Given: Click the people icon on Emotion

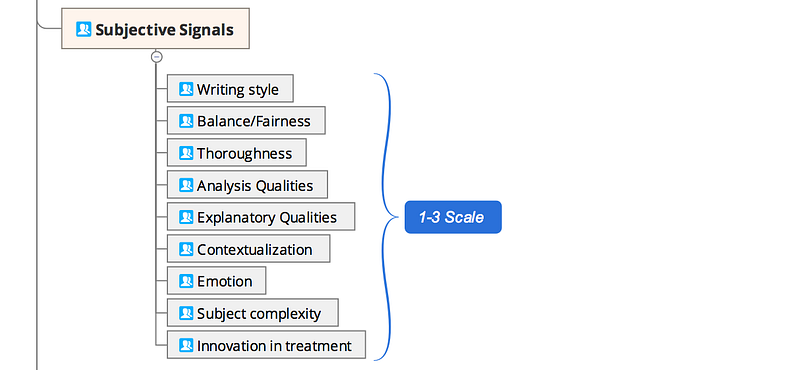Looking at the screenshot, I should point(186,281).
